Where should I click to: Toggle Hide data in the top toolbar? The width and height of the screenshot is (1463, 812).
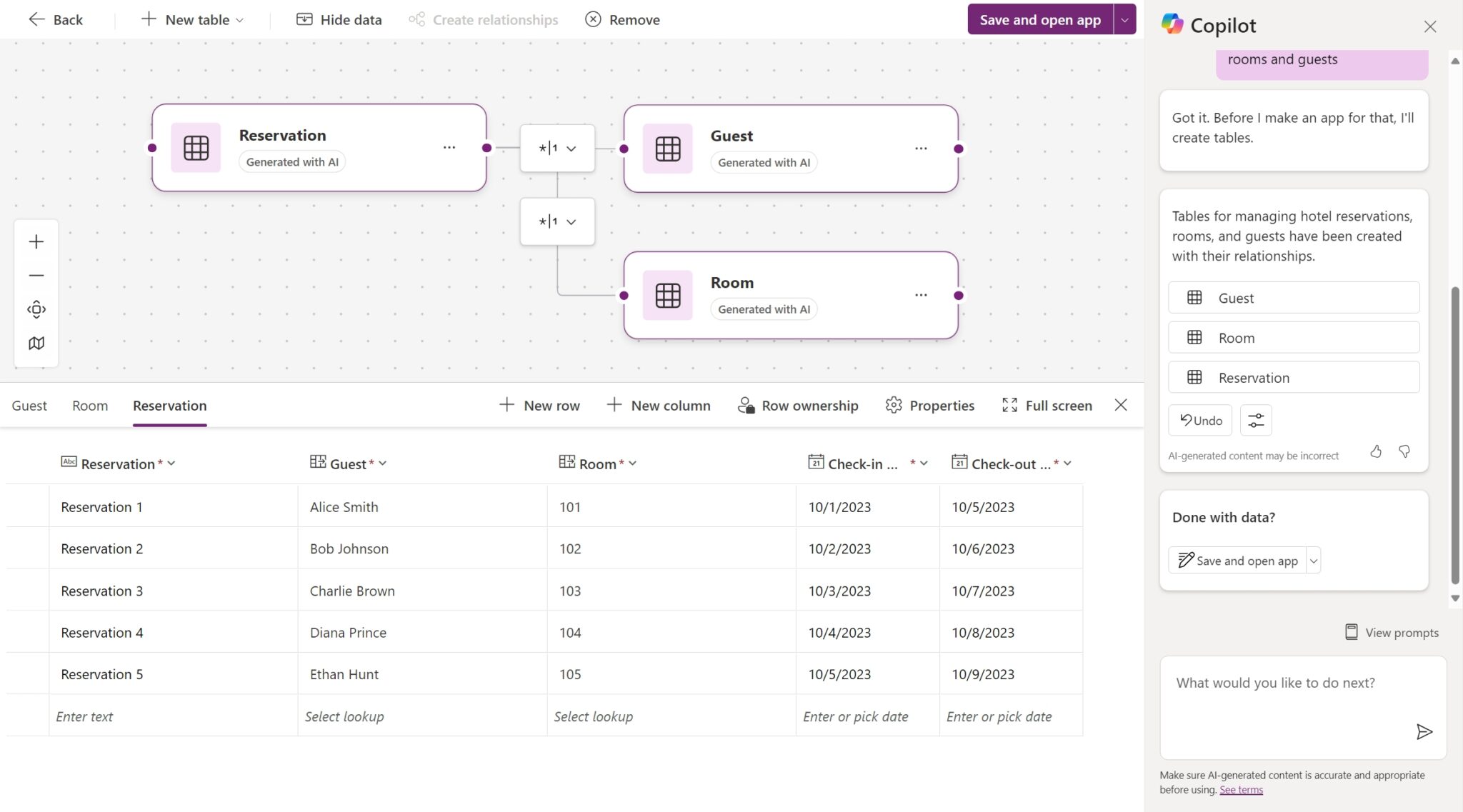pos(339,19)
